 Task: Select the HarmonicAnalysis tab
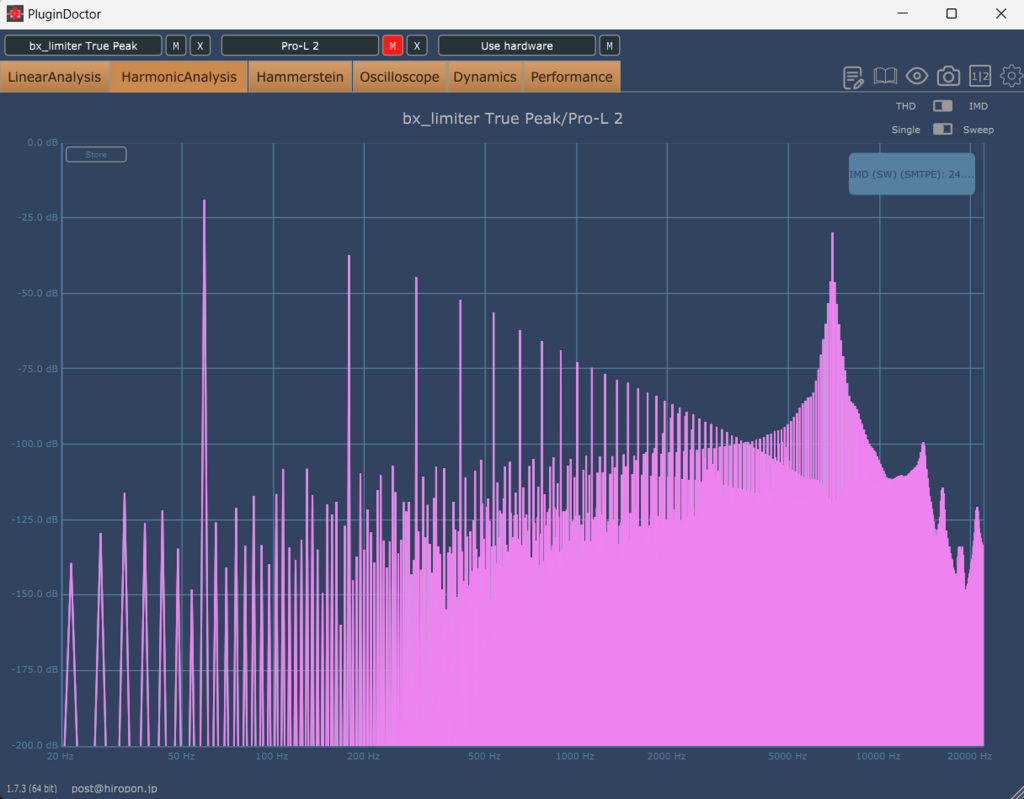[179, 77]
